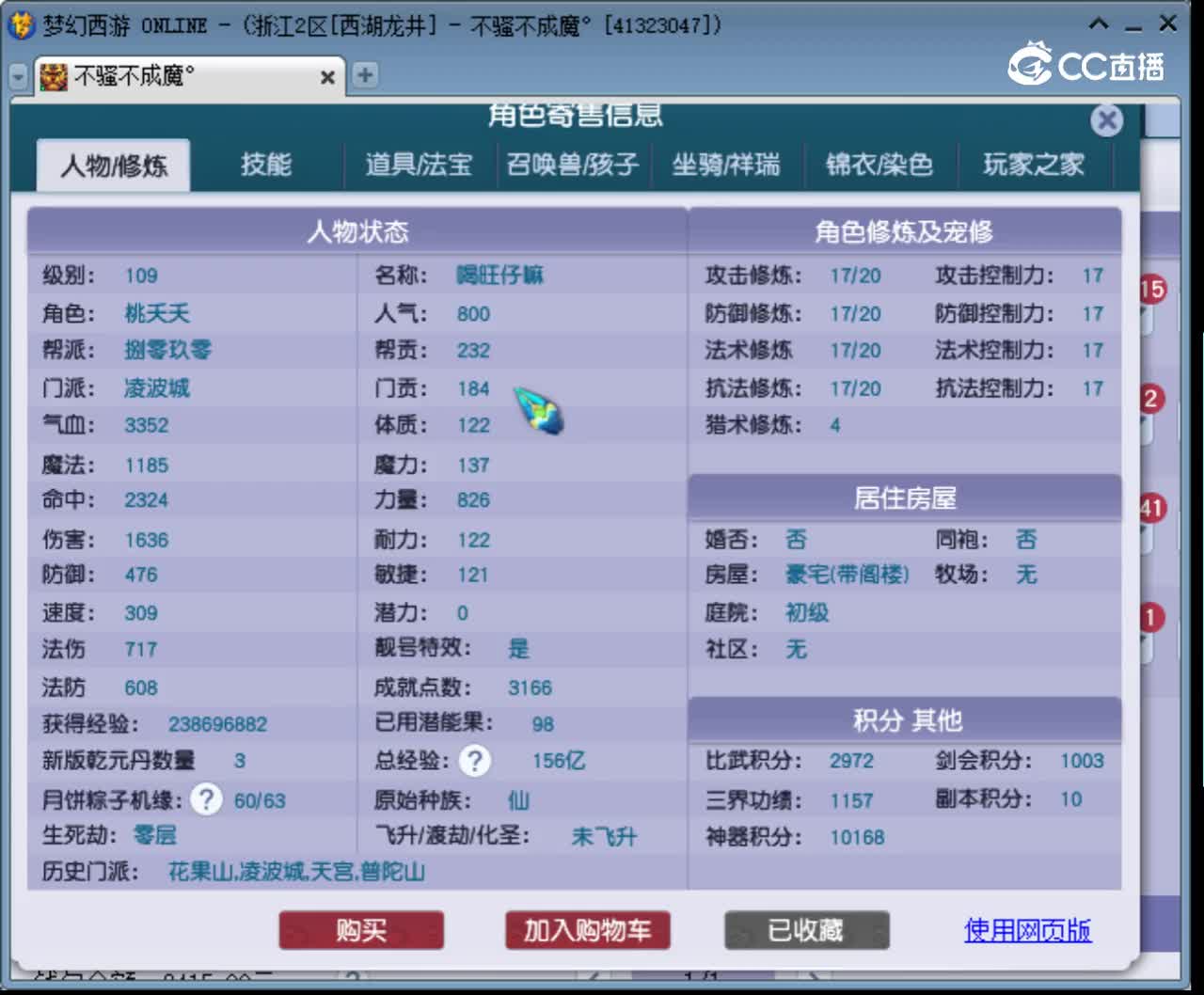
Task: Click 加入购物车 button
Action: 588,930
